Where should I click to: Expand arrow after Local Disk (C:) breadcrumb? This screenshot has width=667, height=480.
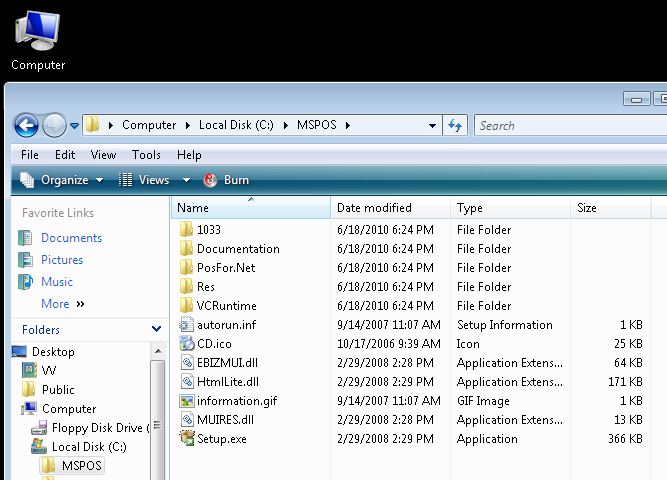pyautogui.click(x=285, y=125)
